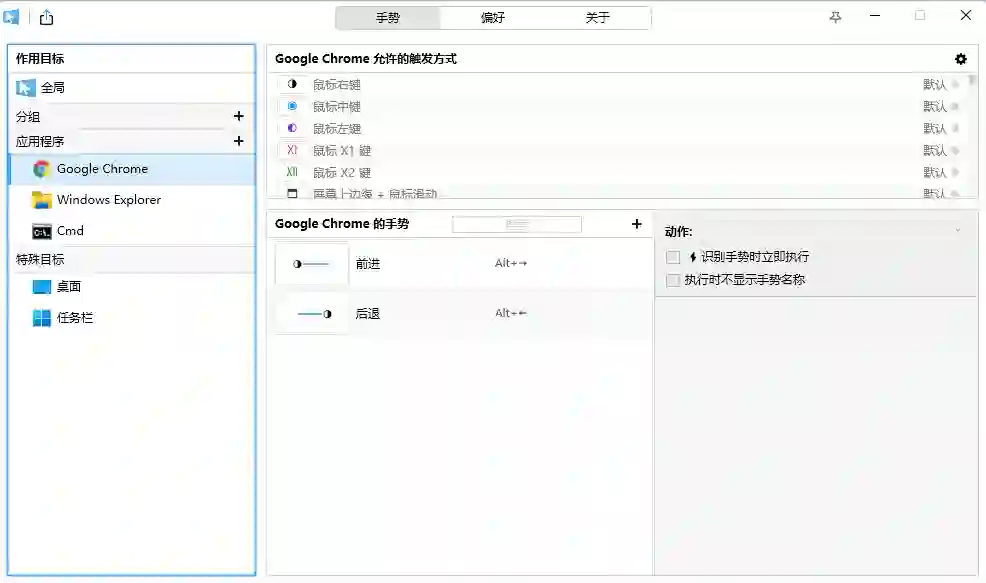Click the 前进 gesture thumbnail
986x583 pixels.
(312, 264)
